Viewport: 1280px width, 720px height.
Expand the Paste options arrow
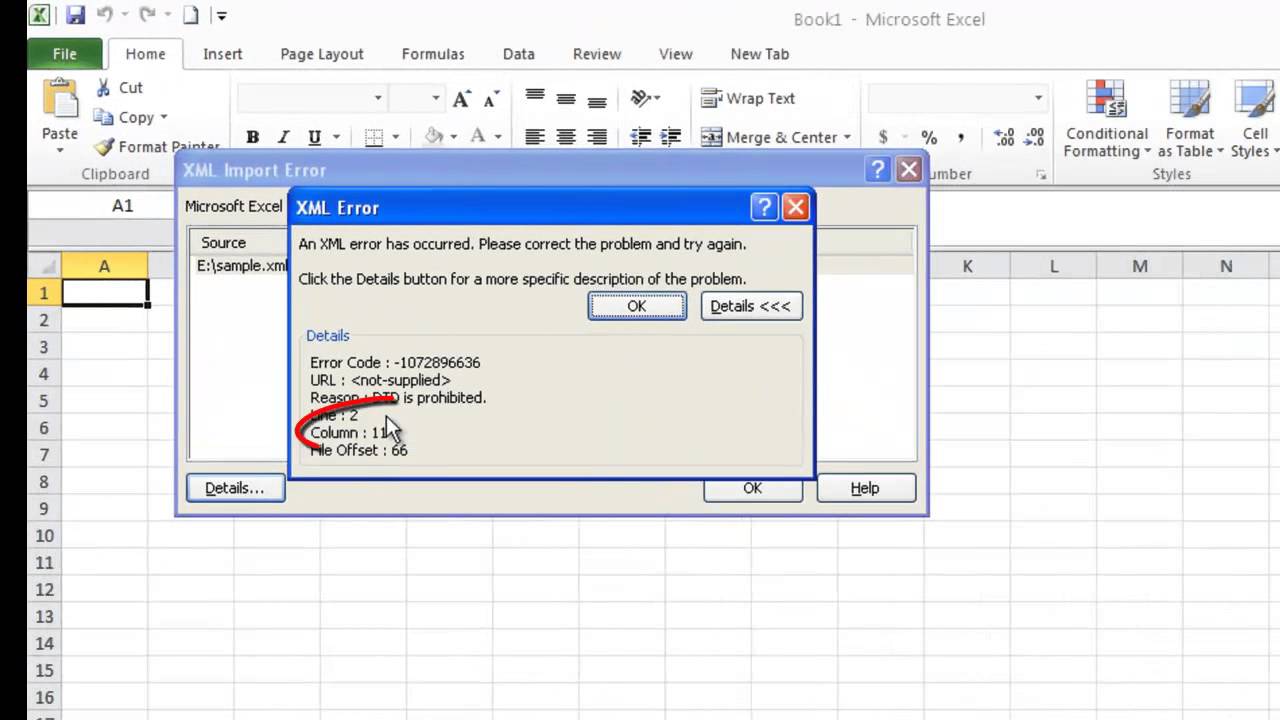[x=60, y=151]
